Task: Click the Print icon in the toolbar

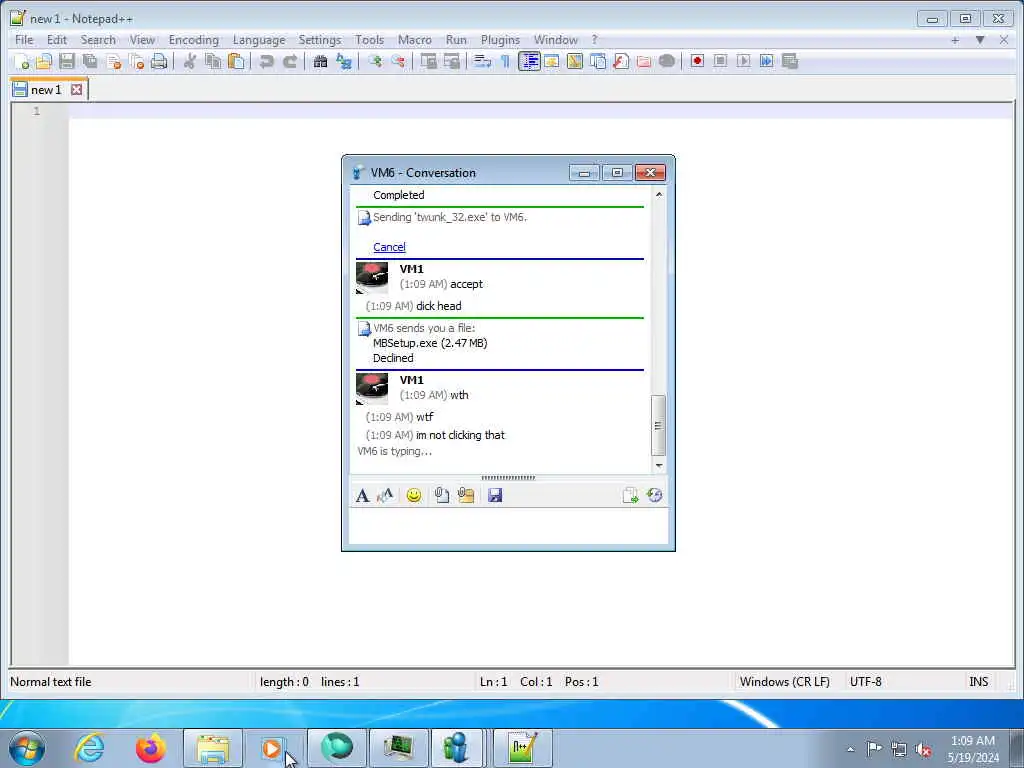Action: pos(159,61)
